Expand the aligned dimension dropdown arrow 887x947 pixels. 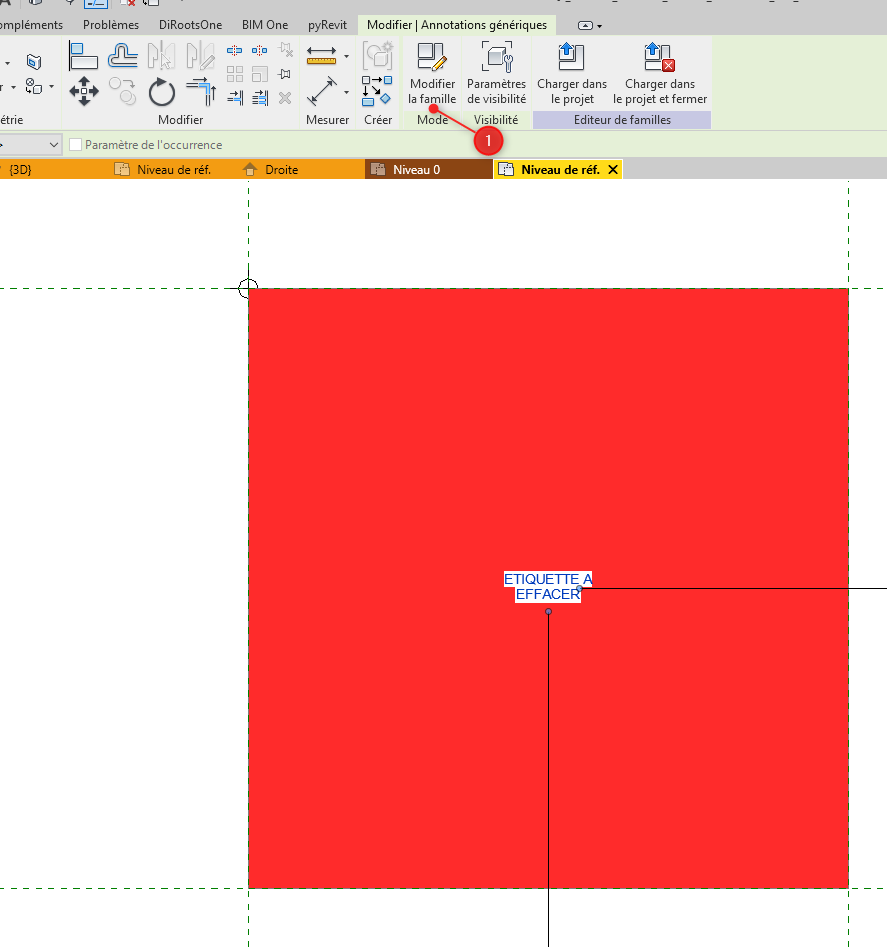(x=347, y=93)
